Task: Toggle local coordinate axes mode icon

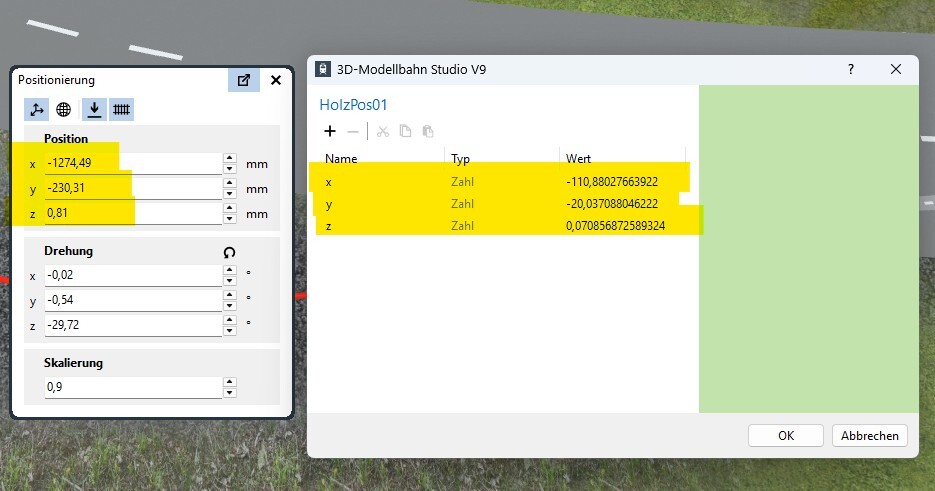Action: [x=37, y=110]
